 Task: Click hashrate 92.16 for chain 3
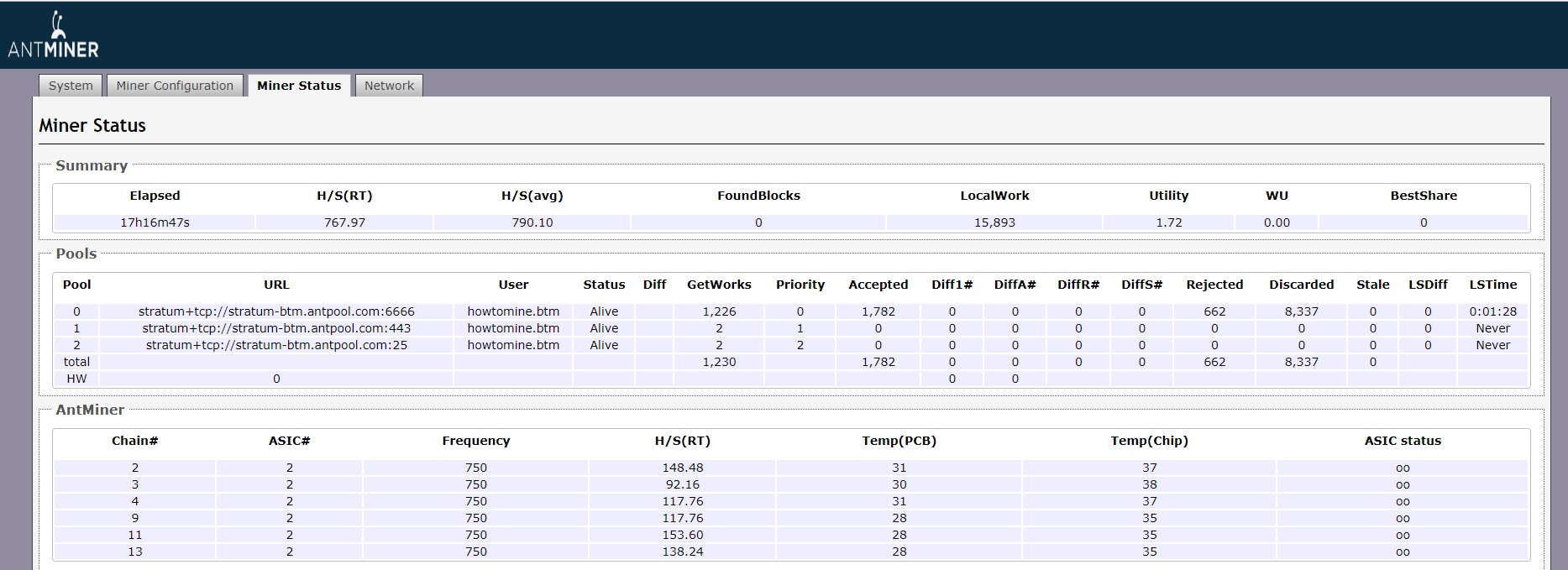pos(682,484)
